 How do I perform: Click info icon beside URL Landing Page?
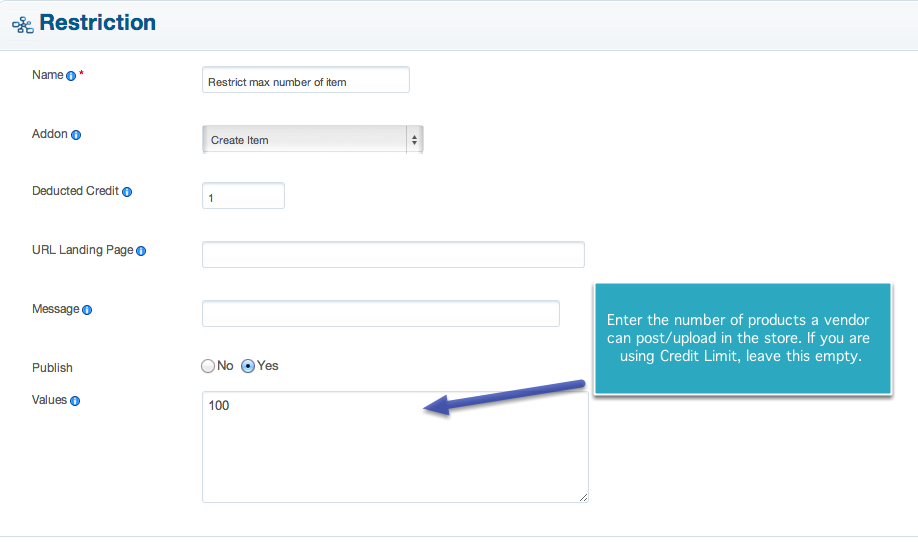point(141,251)
